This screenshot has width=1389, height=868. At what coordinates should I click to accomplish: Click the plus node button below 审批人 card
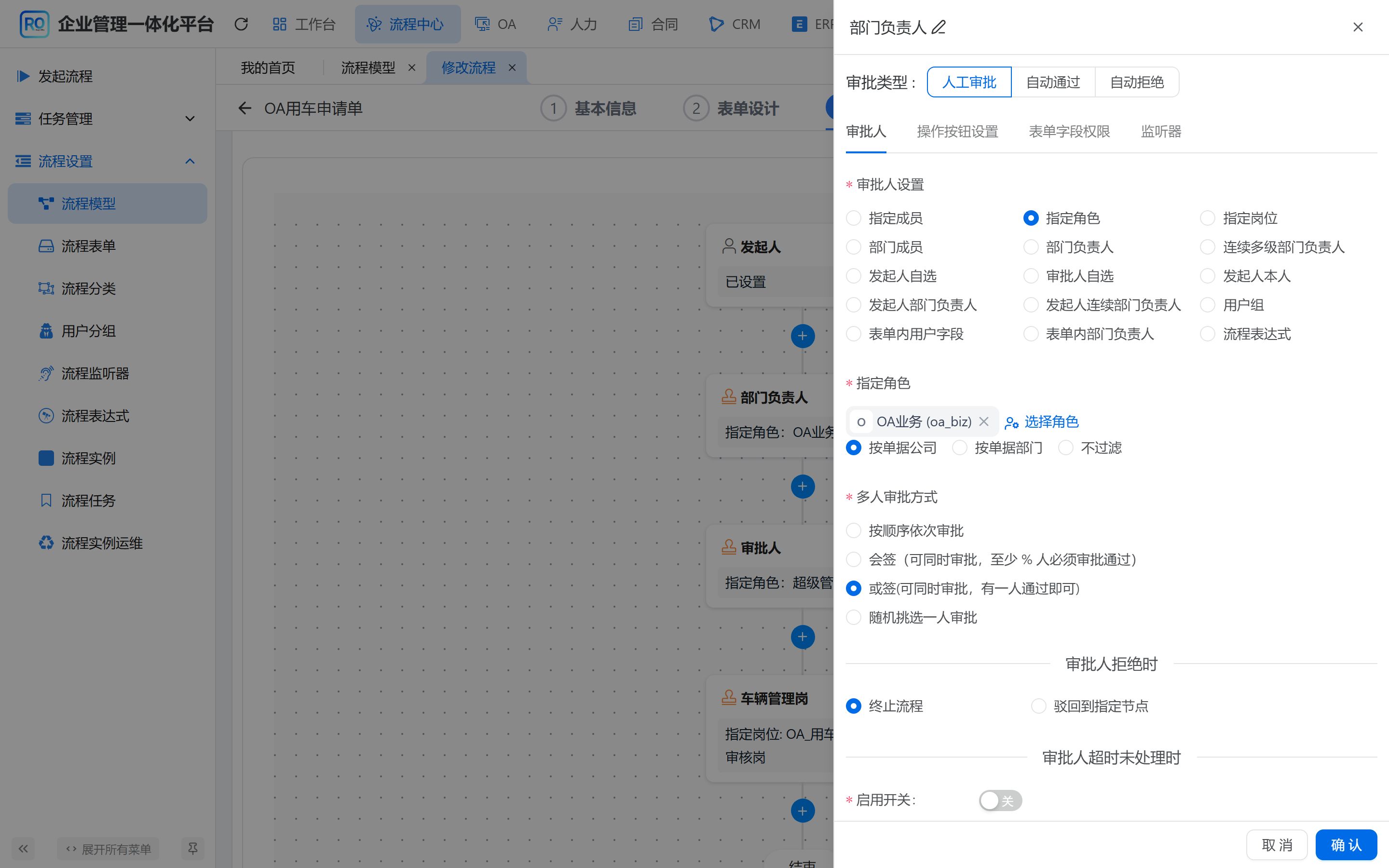click(803, 637)
